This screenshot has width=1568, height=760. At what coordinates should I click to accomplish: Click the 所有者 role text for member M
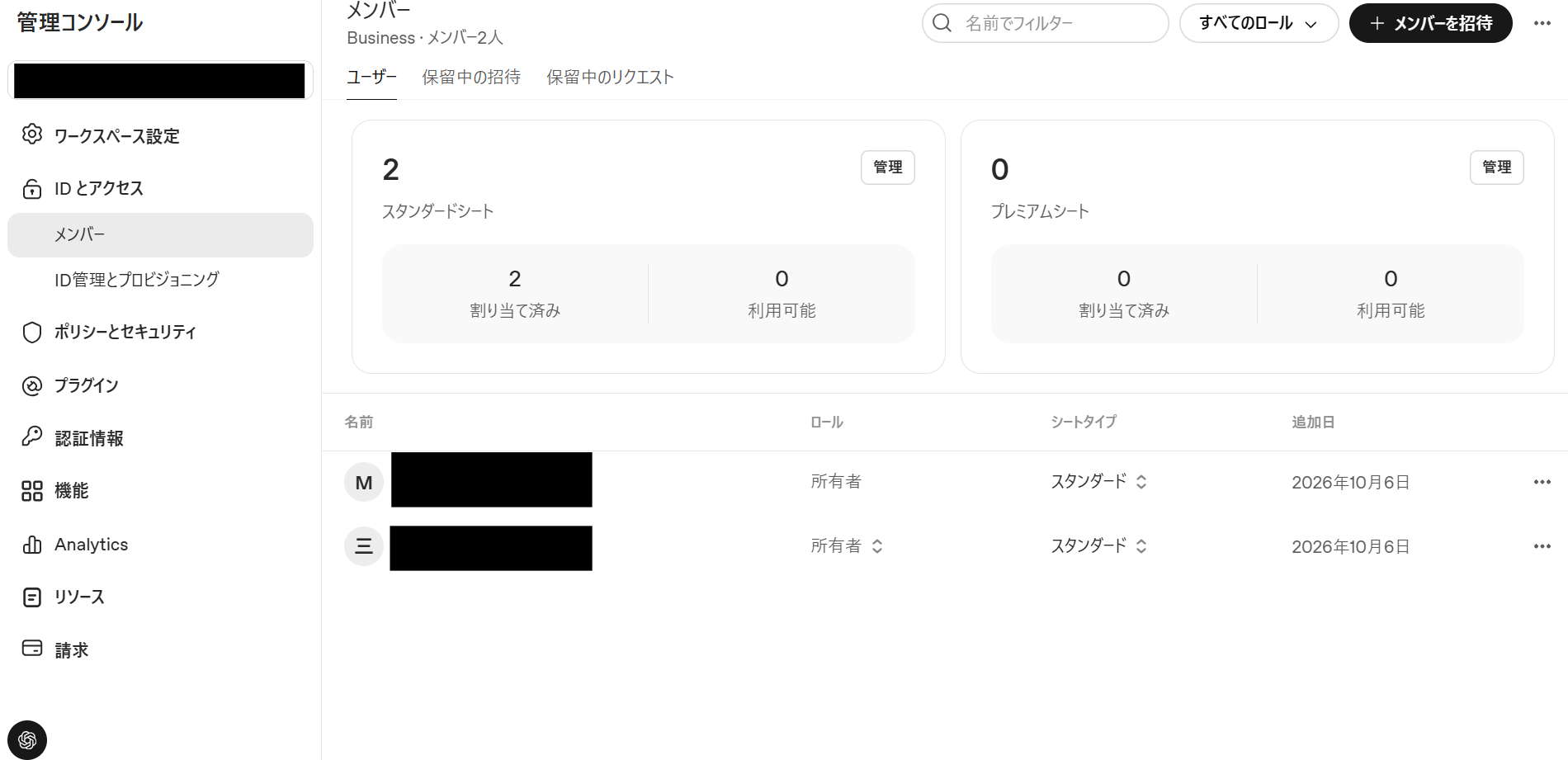836,482
